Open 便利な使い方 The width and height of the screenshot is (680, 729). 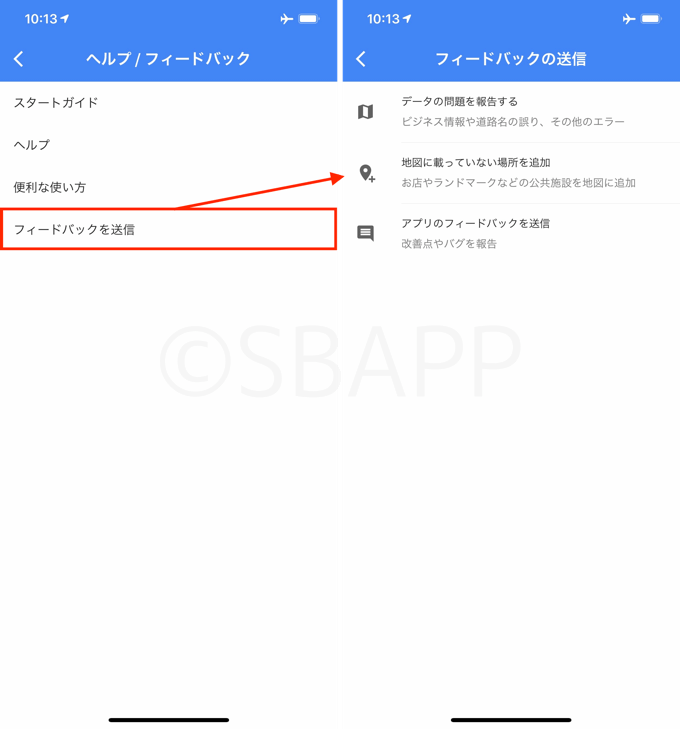168,187
